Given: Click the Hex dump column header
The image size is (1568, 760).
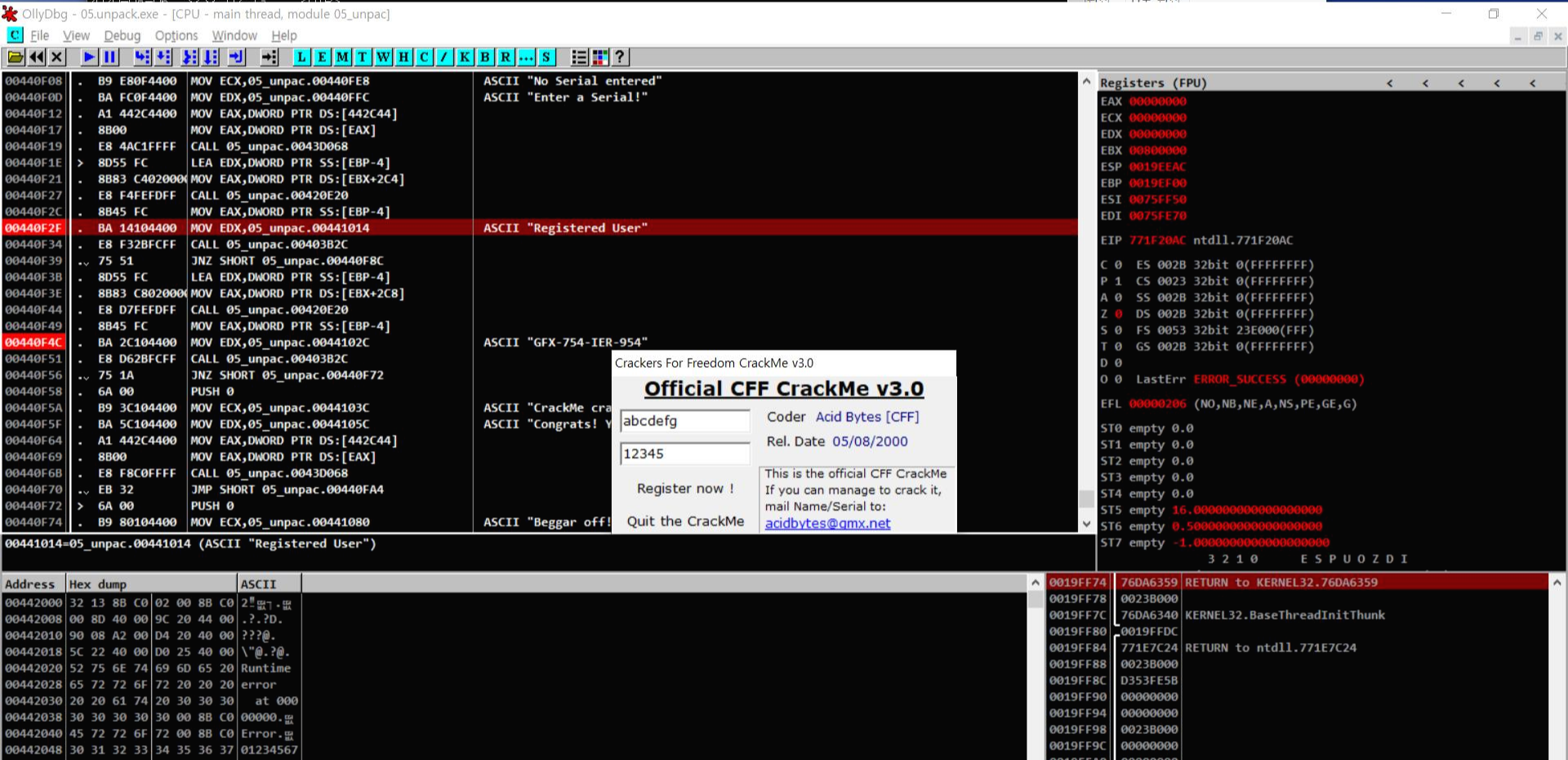Looking at the screenshot, I should (x=152, y=583).
